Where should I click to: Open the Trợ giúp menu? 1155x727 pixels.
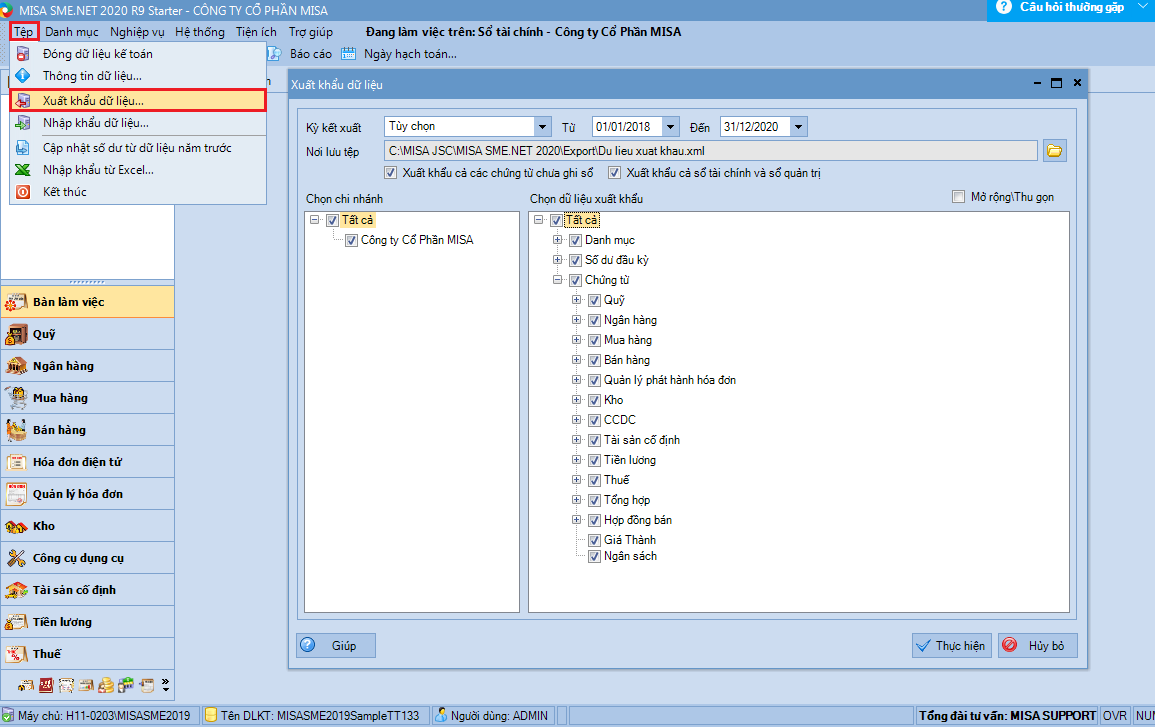coord(311,32)
